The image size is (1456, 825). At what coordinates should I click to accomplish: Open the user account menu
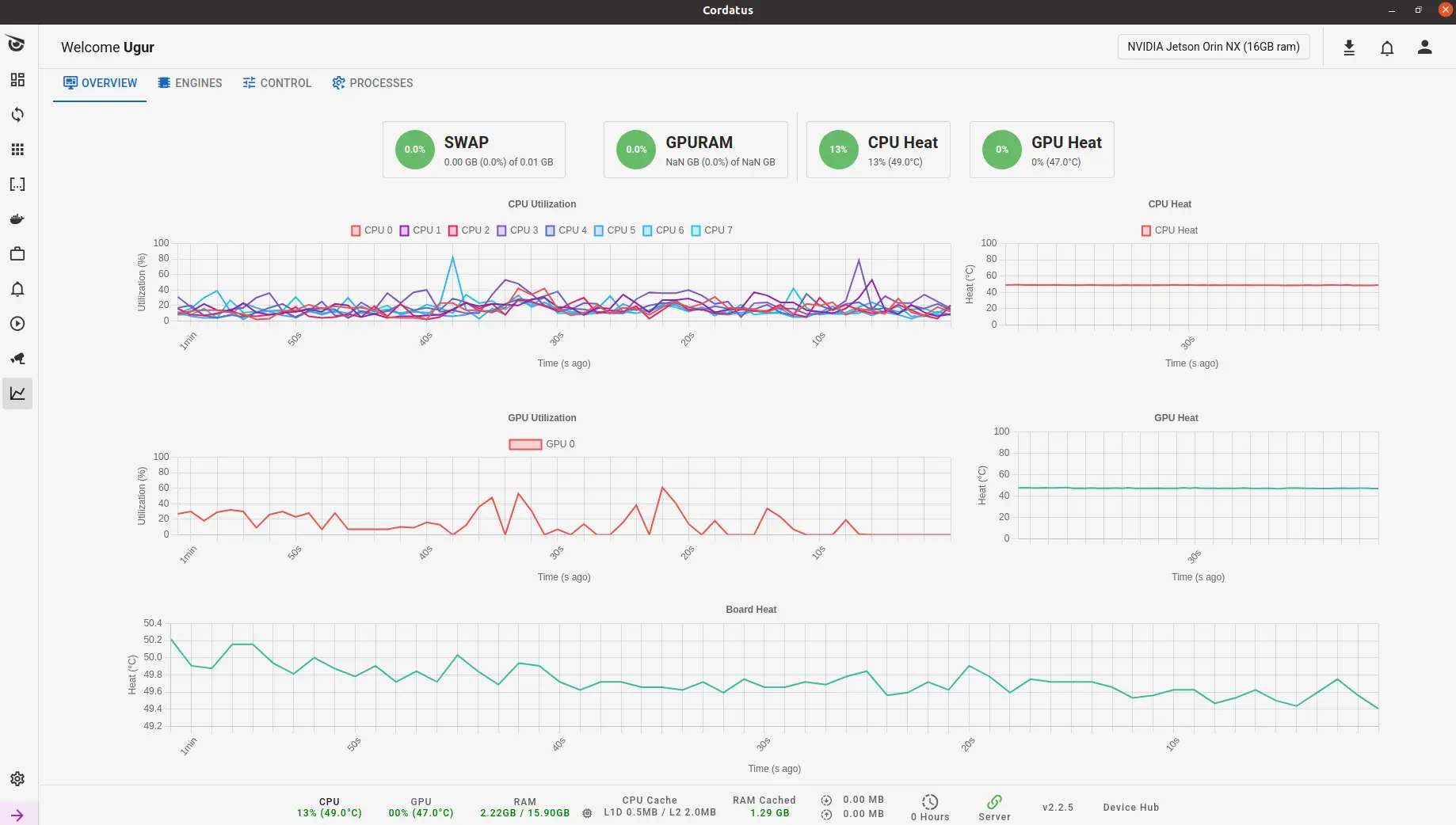pyautogui.click(x=1424, y=48)
